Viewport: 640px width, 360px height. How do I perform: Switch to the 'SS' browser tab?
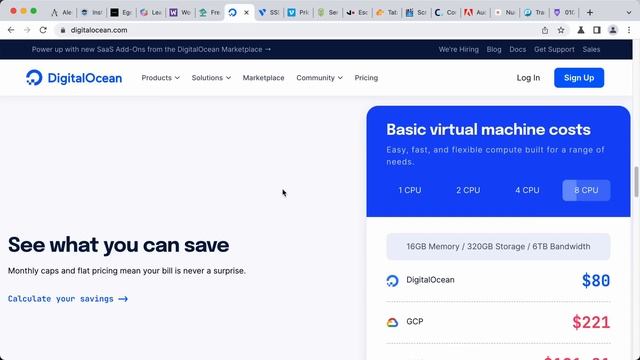[269, 13]
